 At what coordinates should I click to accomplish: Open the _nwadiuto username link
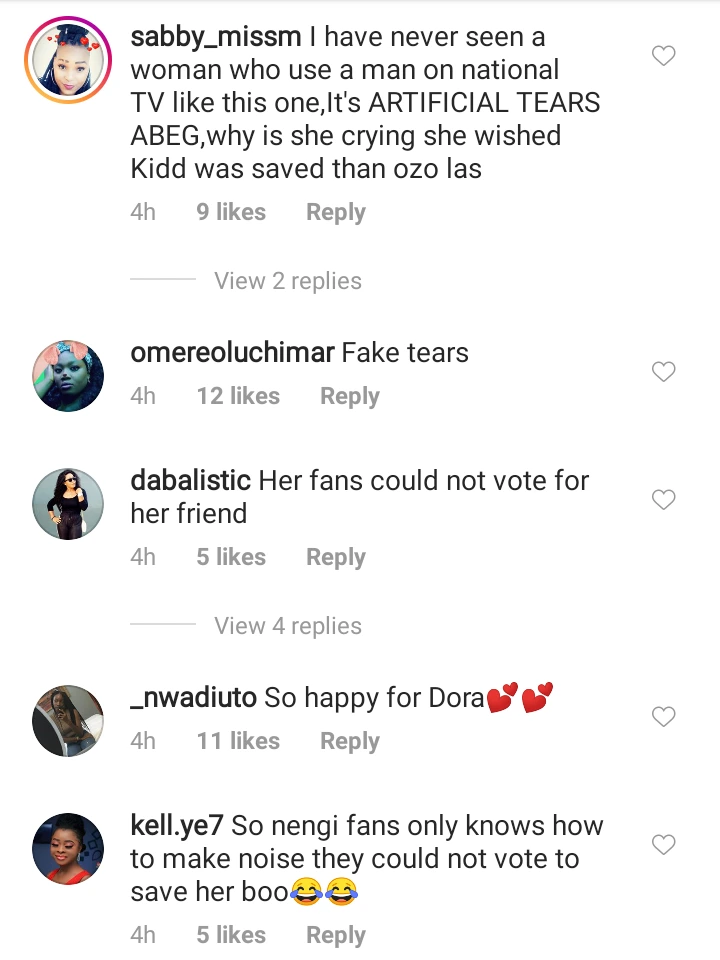[194, 698]
